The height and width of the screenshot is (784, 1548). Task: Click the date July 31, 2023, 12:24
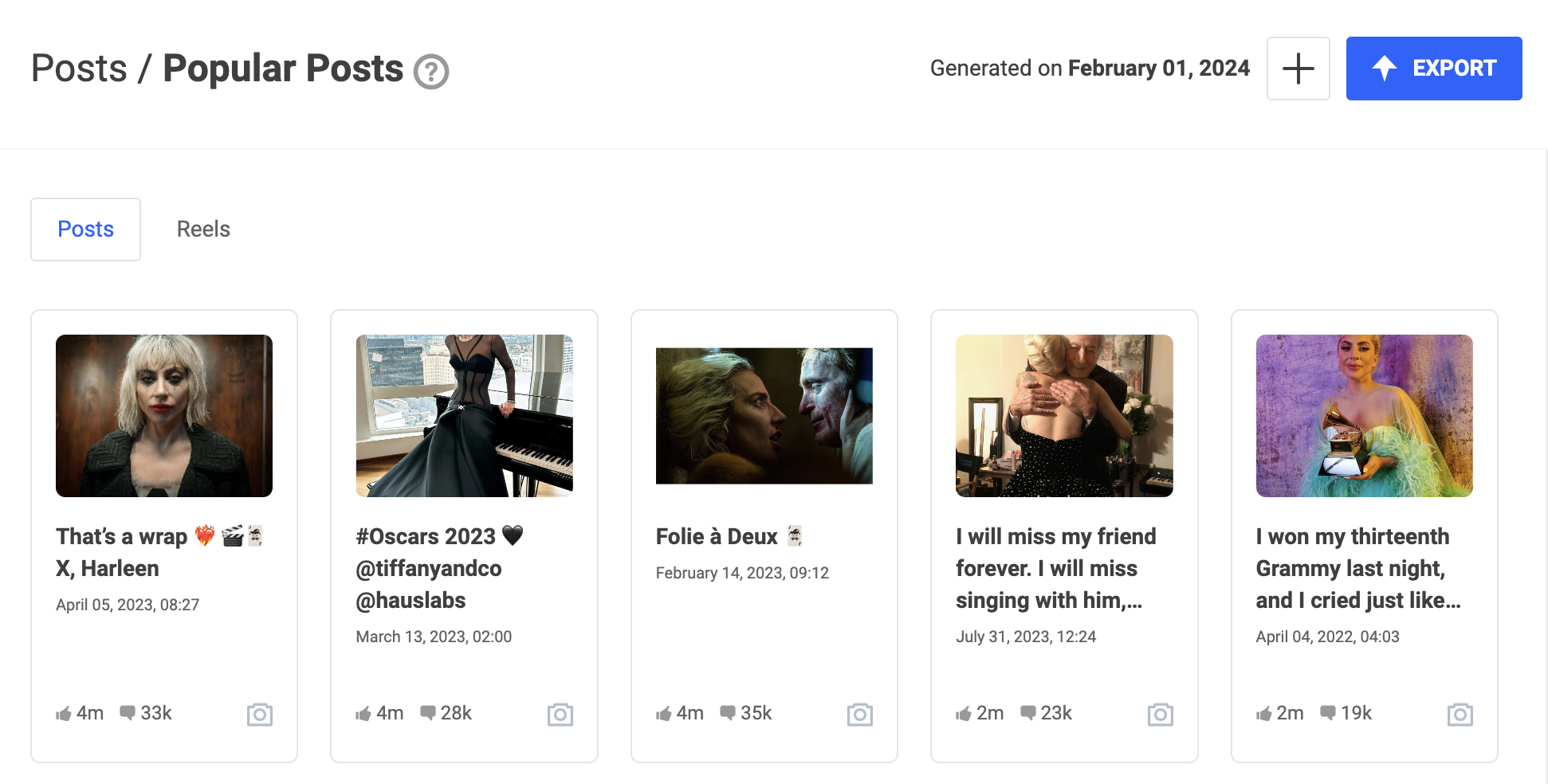pos(1026,637)
